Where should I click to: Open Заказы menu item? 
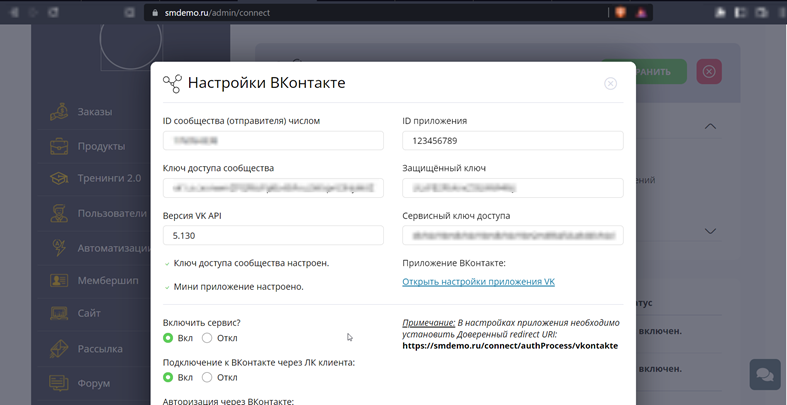click(x=94, y=111)
